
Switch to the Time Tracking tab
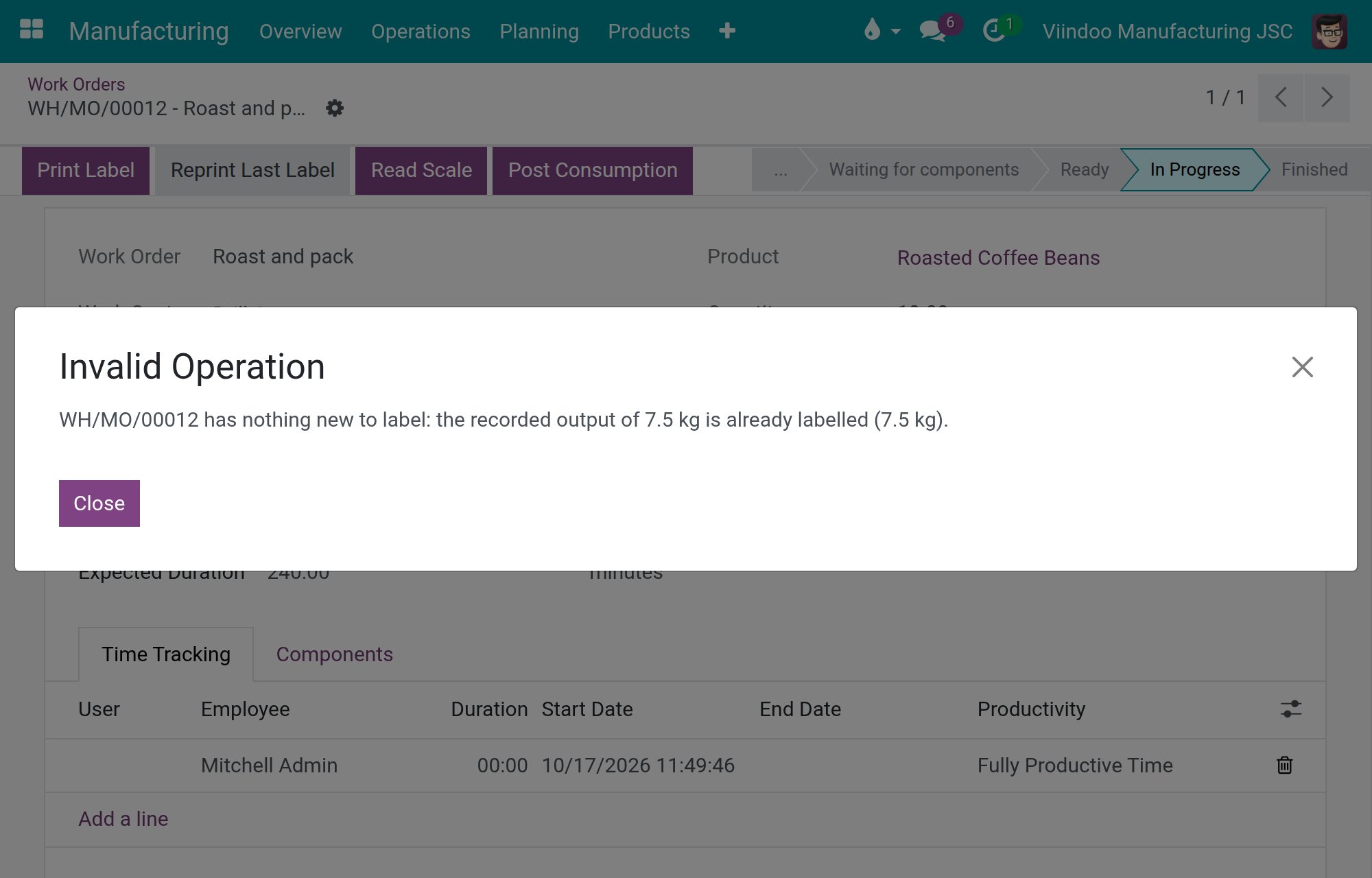point(166,654)
